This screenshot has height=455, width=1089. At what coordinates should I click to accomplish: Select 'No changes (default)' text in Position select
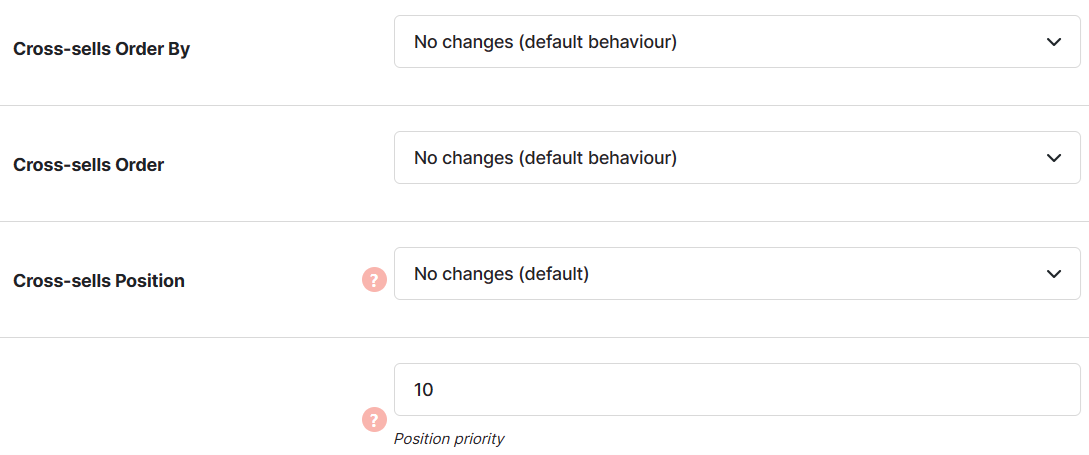(x=501, y=274)
